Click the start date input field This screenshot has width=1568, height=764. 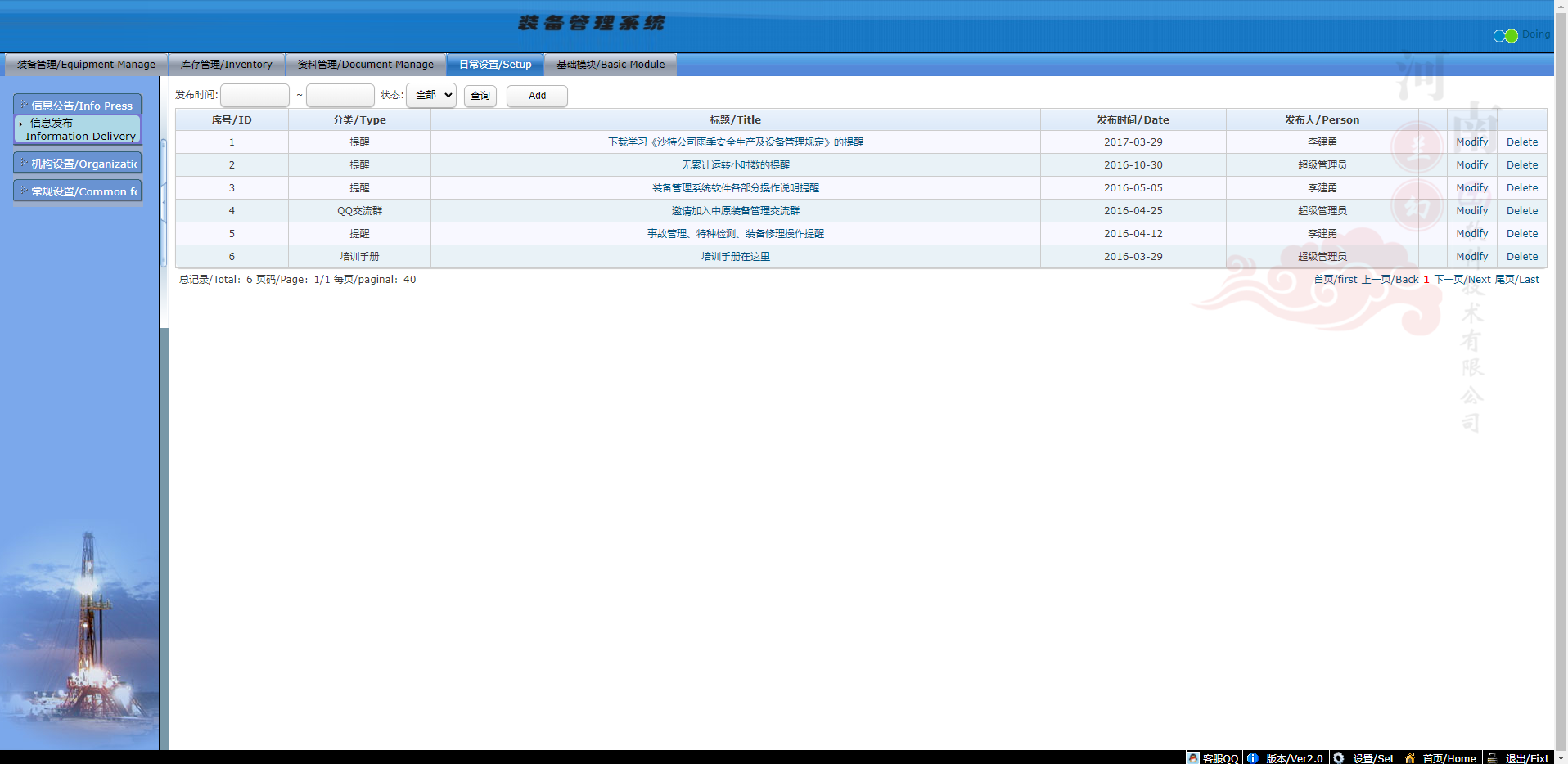point(255,96)
